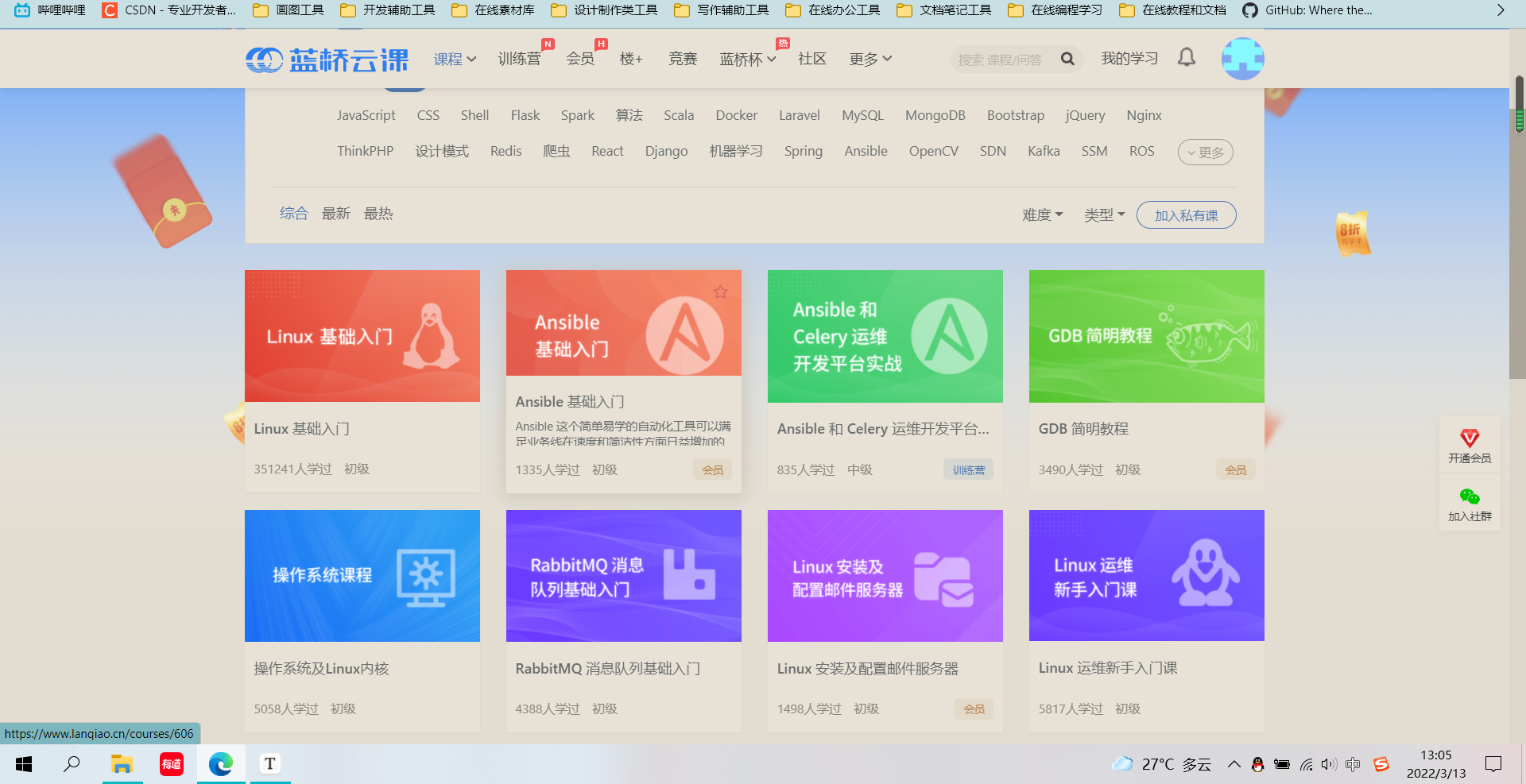Filter by MongoDB tag
This screenshot has width=1526, height=784.
935,115
